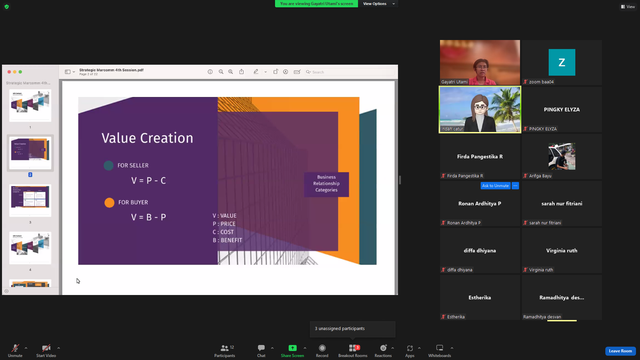
Task: Select diffa dhiyana participant tile
Action: click(x=480, y=251)
